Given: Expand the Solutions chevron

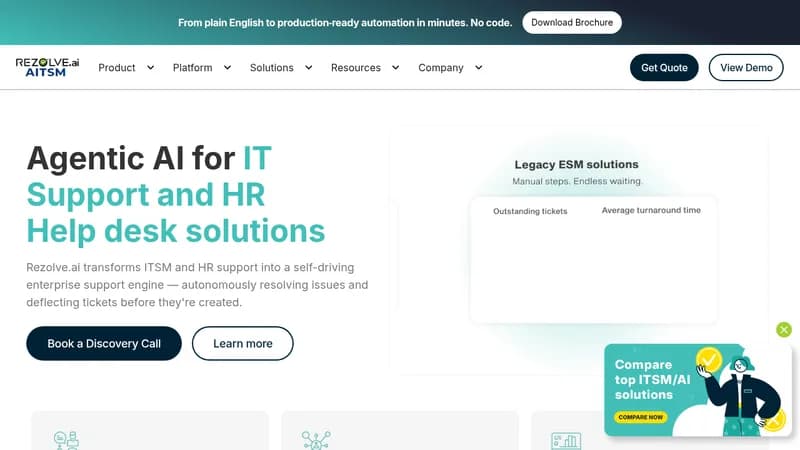Looking at the screenshot, I should [309, 67].
